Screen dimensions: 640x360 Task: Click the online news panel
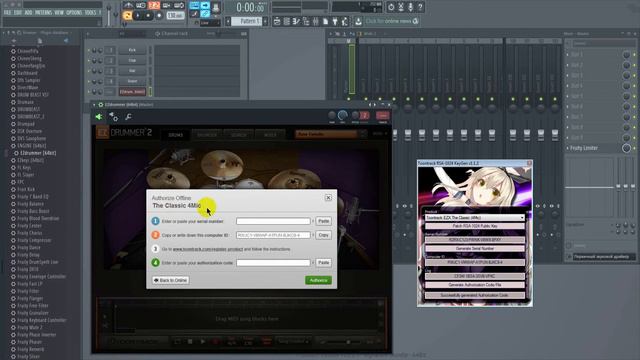(x=392, y=21)
